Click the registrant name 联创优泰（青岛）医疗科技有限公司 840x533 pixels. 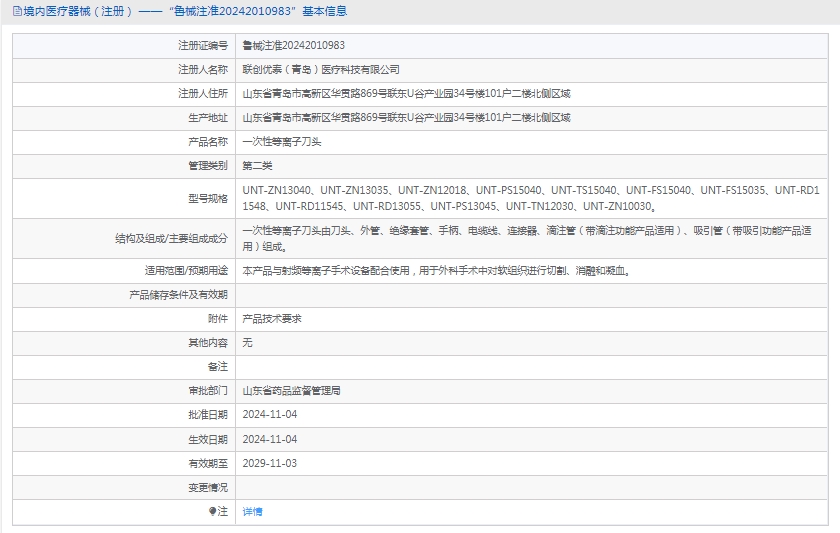click(x=321, y=70)
